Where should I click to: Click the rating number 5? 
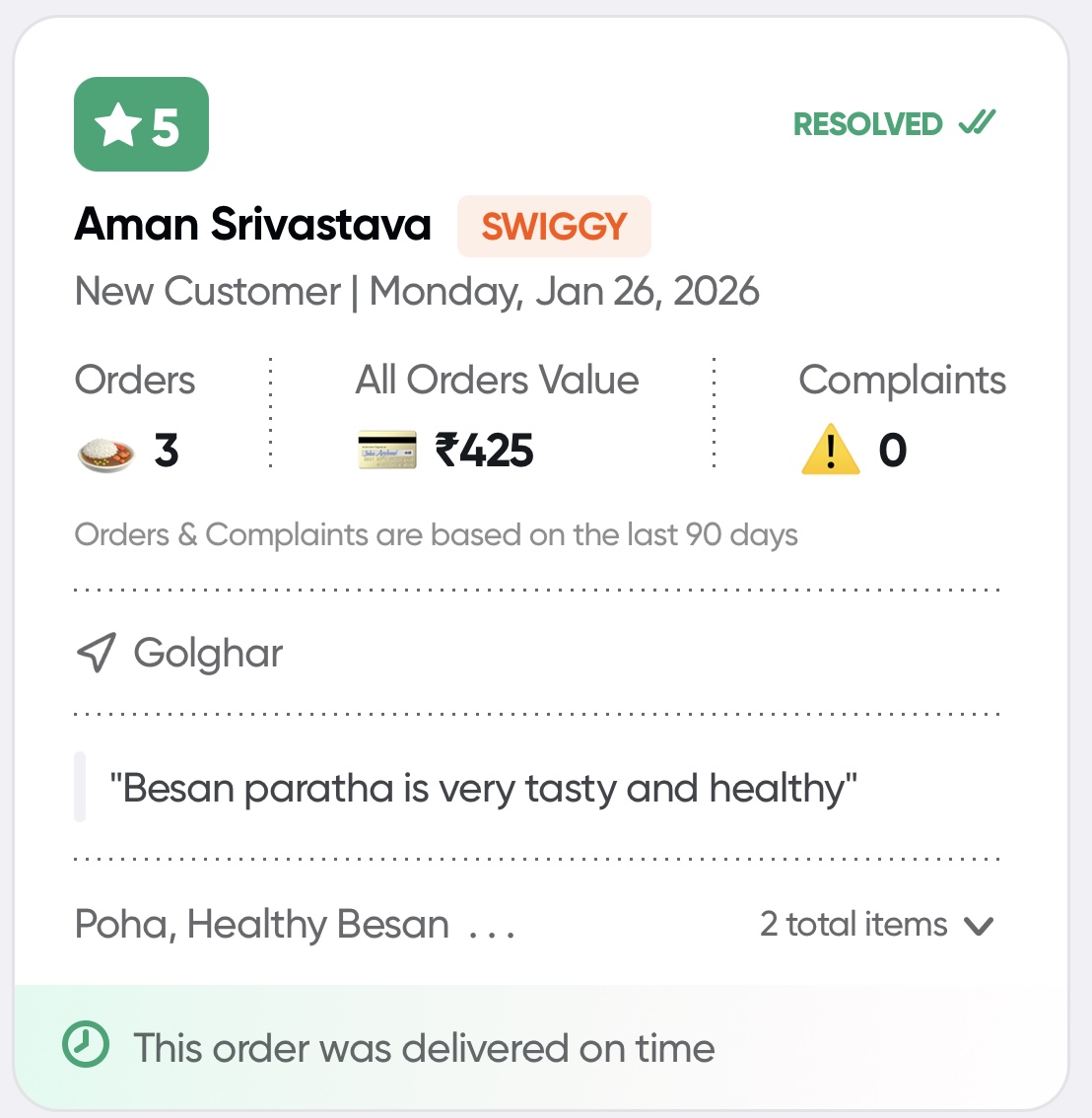[165, 124]
